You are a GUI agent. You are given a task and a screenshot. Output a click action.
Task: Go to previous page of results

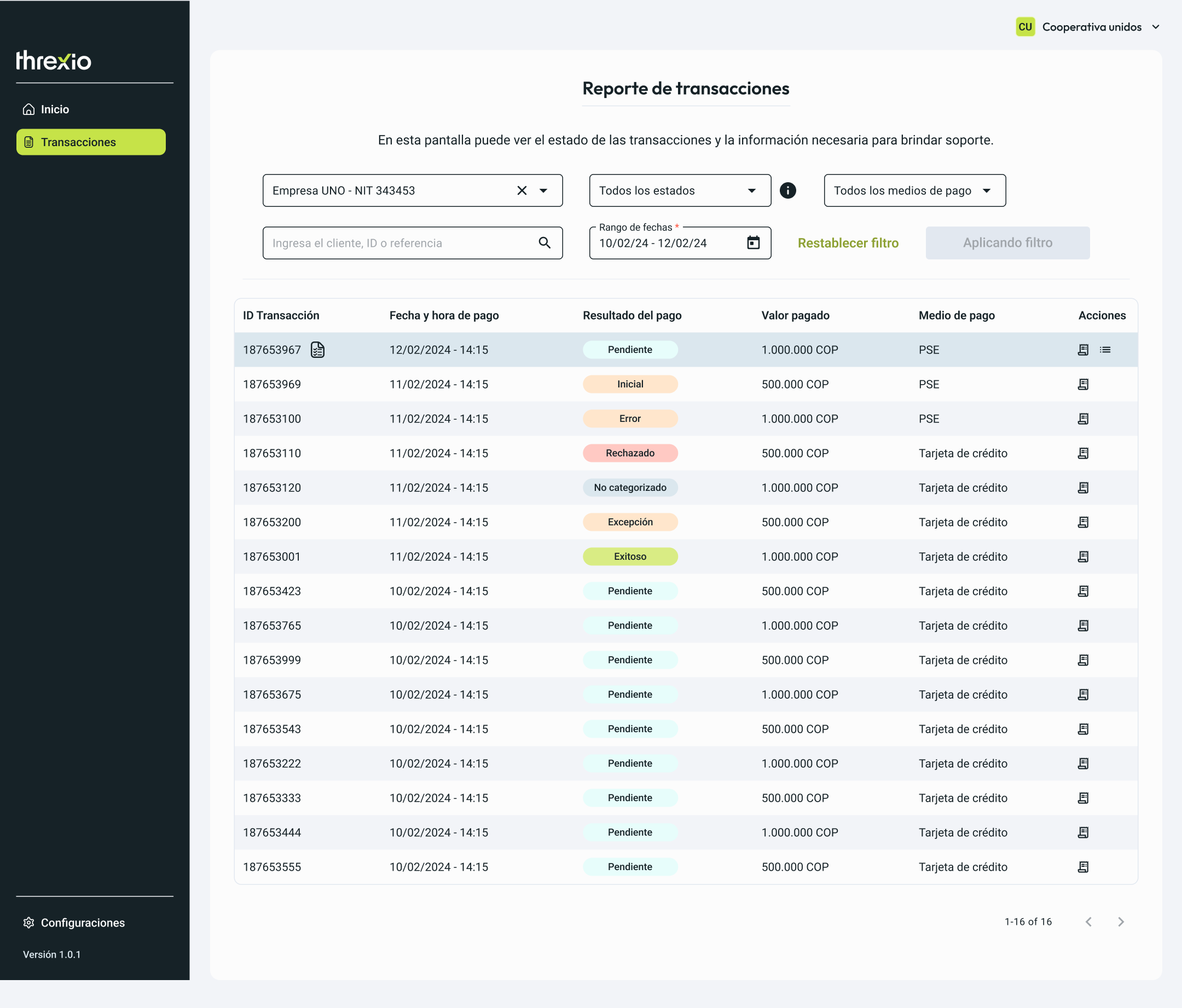tap(1088, 922)
